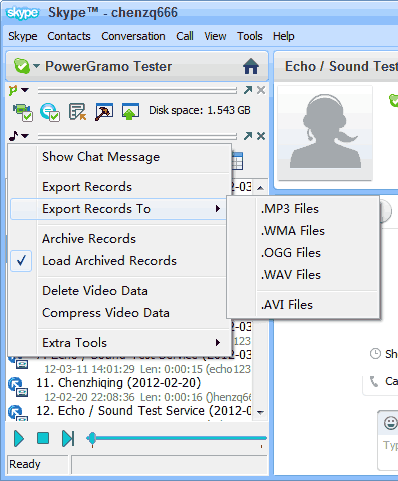
Task: Export to .AVI Files
Action: click(x=303, y=305)
